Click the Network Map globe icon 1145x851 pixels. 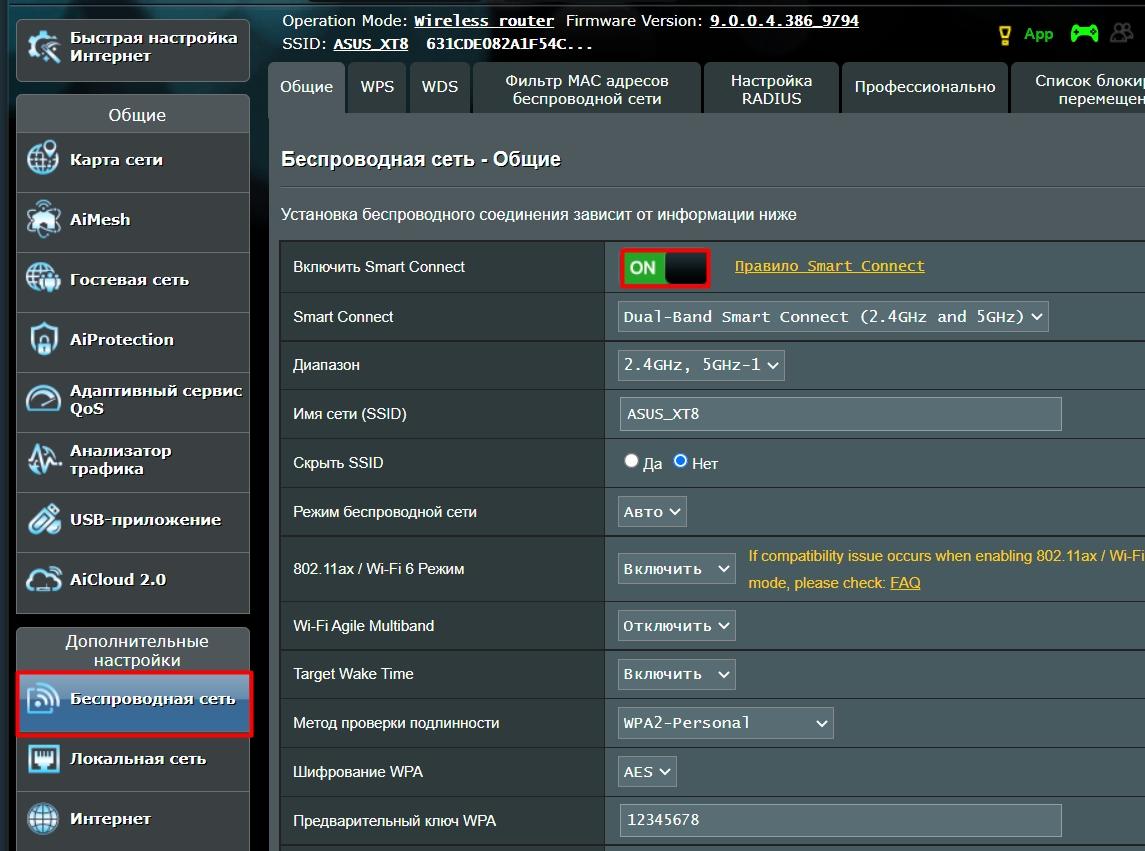click(43, 159)
